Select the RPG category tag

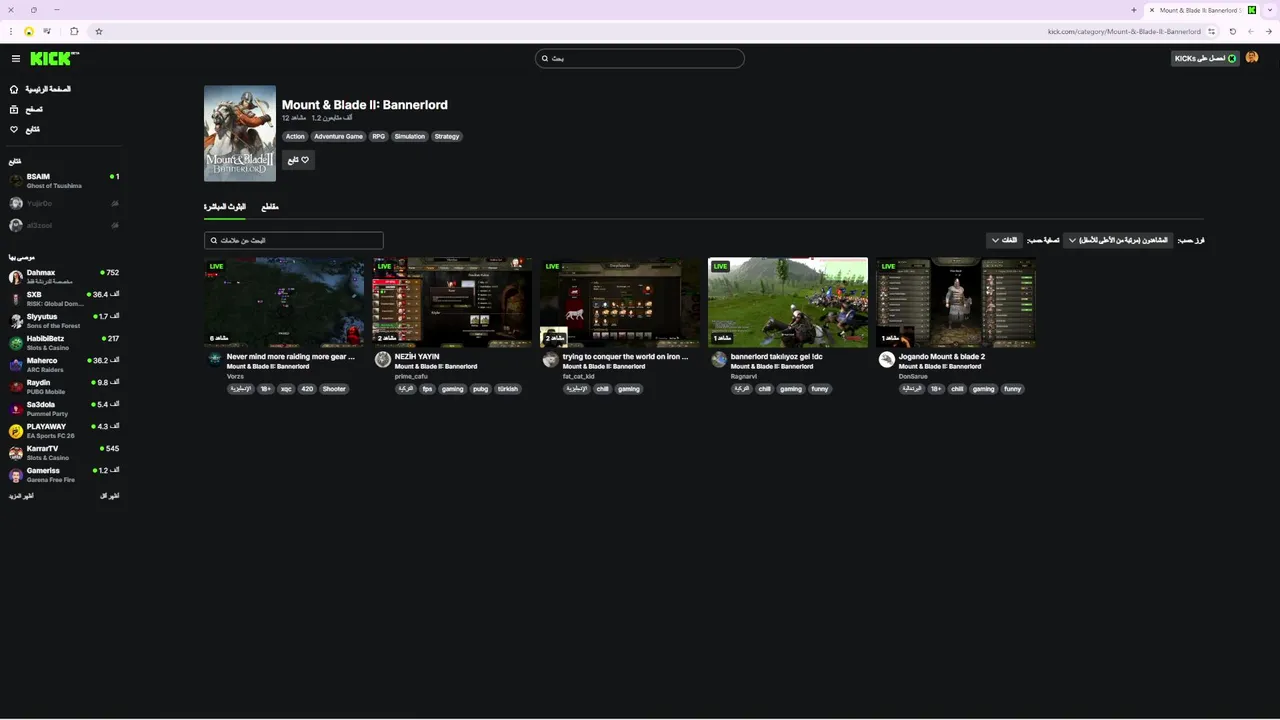[378, 136]
